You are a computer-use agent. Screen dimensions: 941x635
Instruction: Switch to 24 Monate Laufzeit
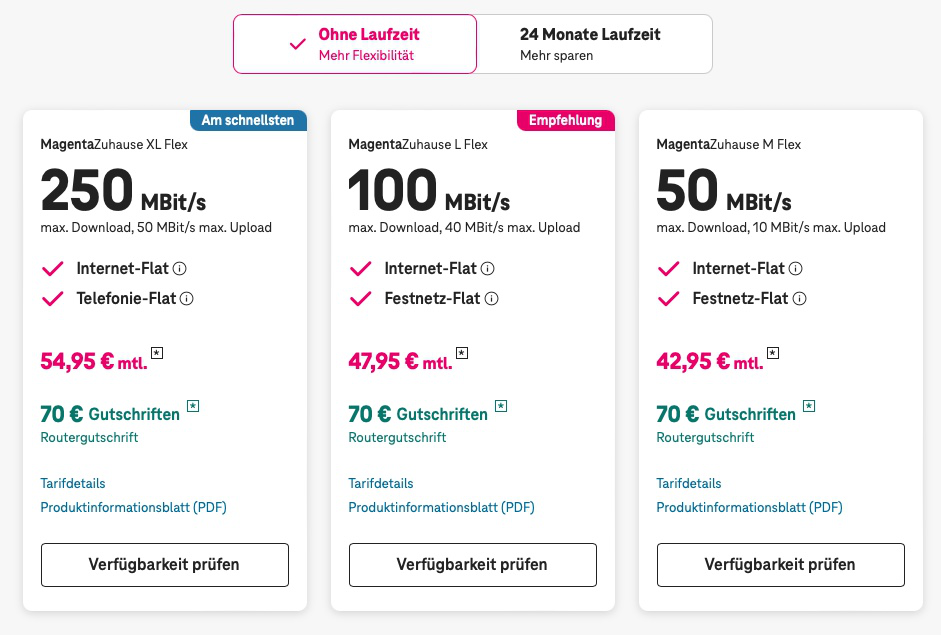[x=594, y=44]
